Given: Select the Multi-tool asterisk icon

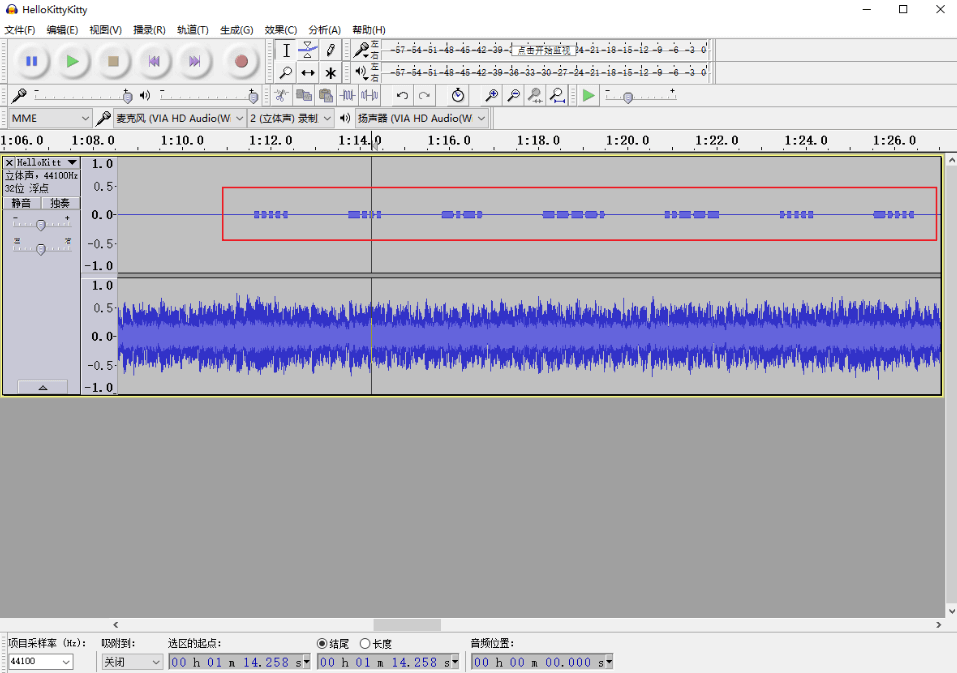Looking at the screenshot, I should [331, 73].
